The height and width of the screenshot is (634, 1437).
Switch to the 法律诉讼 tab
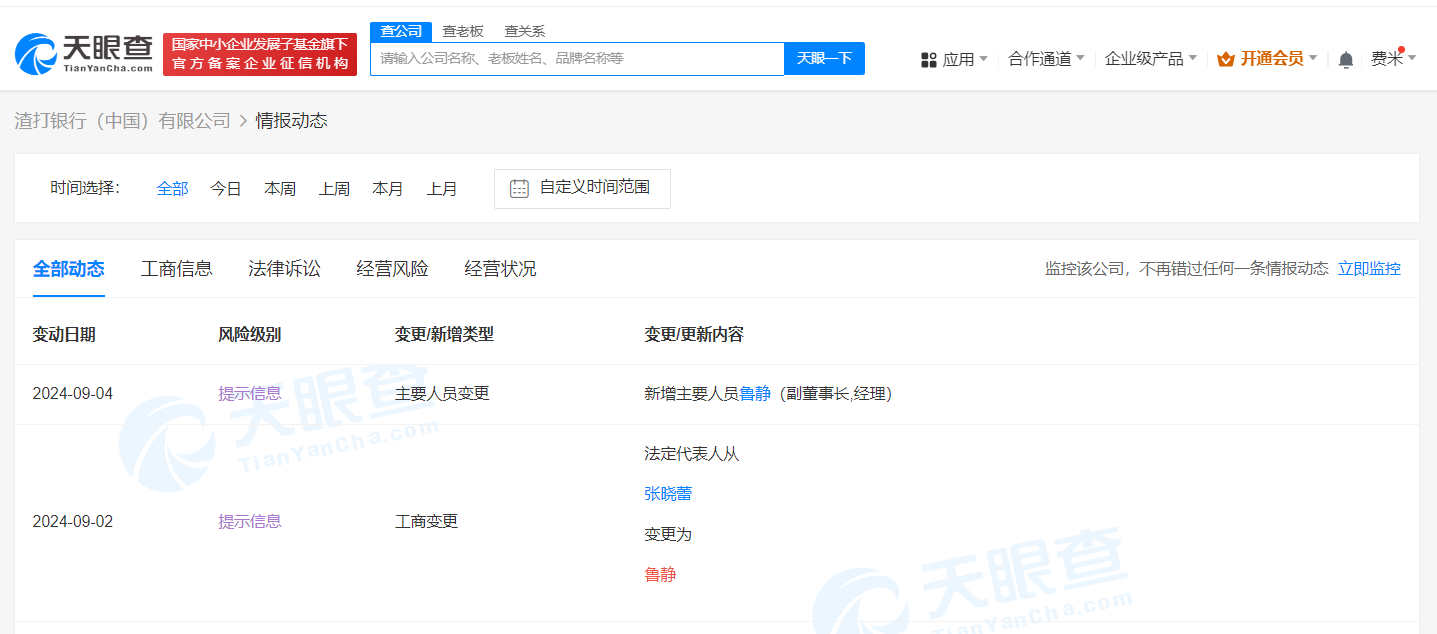[284, 268]
